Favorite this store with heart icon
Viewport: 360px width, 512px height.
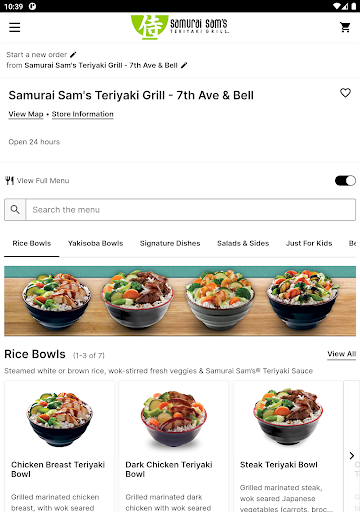(x=345, y=93)
